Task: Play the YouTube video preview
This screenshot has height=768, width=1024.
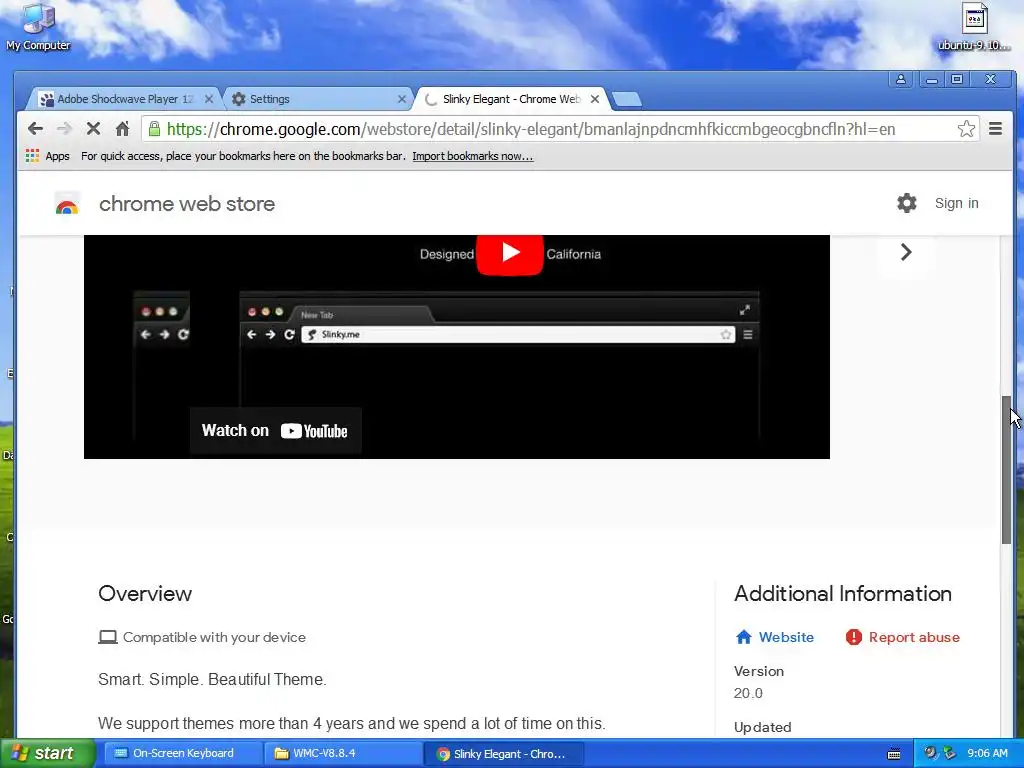Action: tap(510, 253)
